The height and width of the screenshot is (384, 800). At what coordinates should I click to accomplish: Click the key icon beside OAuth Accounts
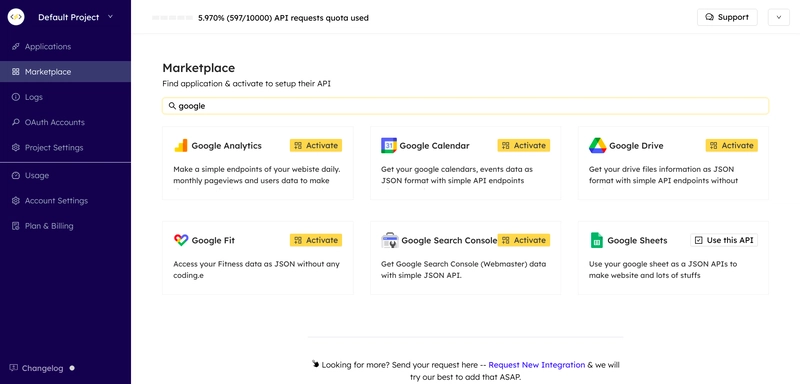point(16,122)
